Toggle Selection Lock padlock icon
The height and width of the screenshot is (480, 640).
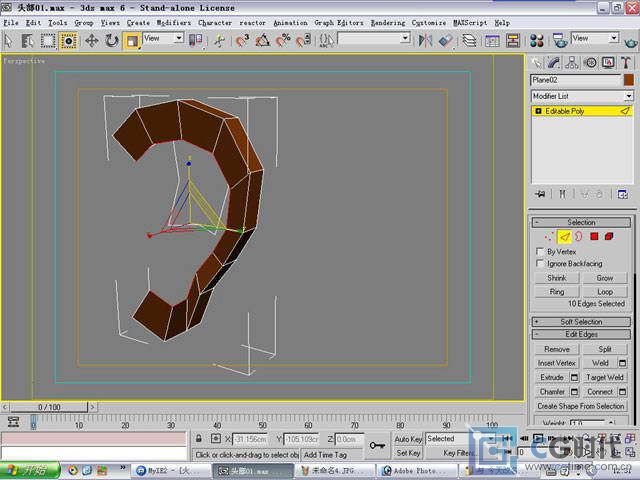[x=198, y=439]
